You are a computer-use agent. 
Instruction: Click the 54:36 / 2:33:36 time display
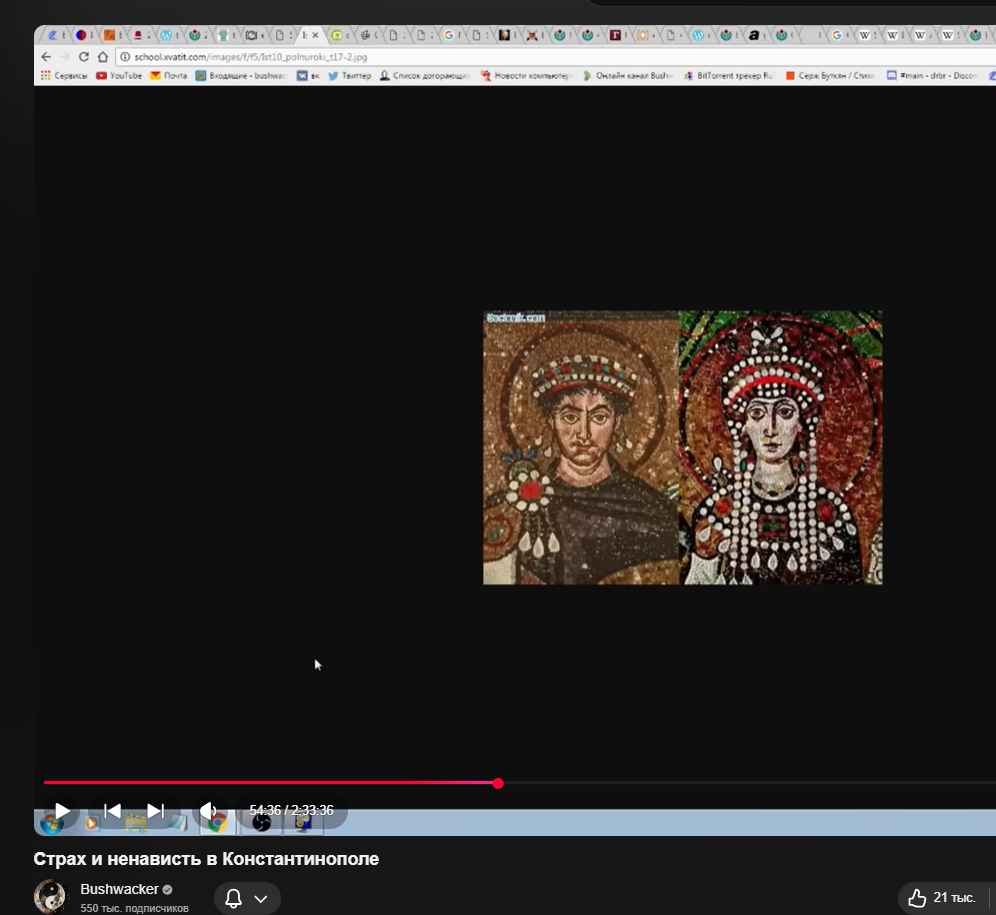tap(291, 810)
